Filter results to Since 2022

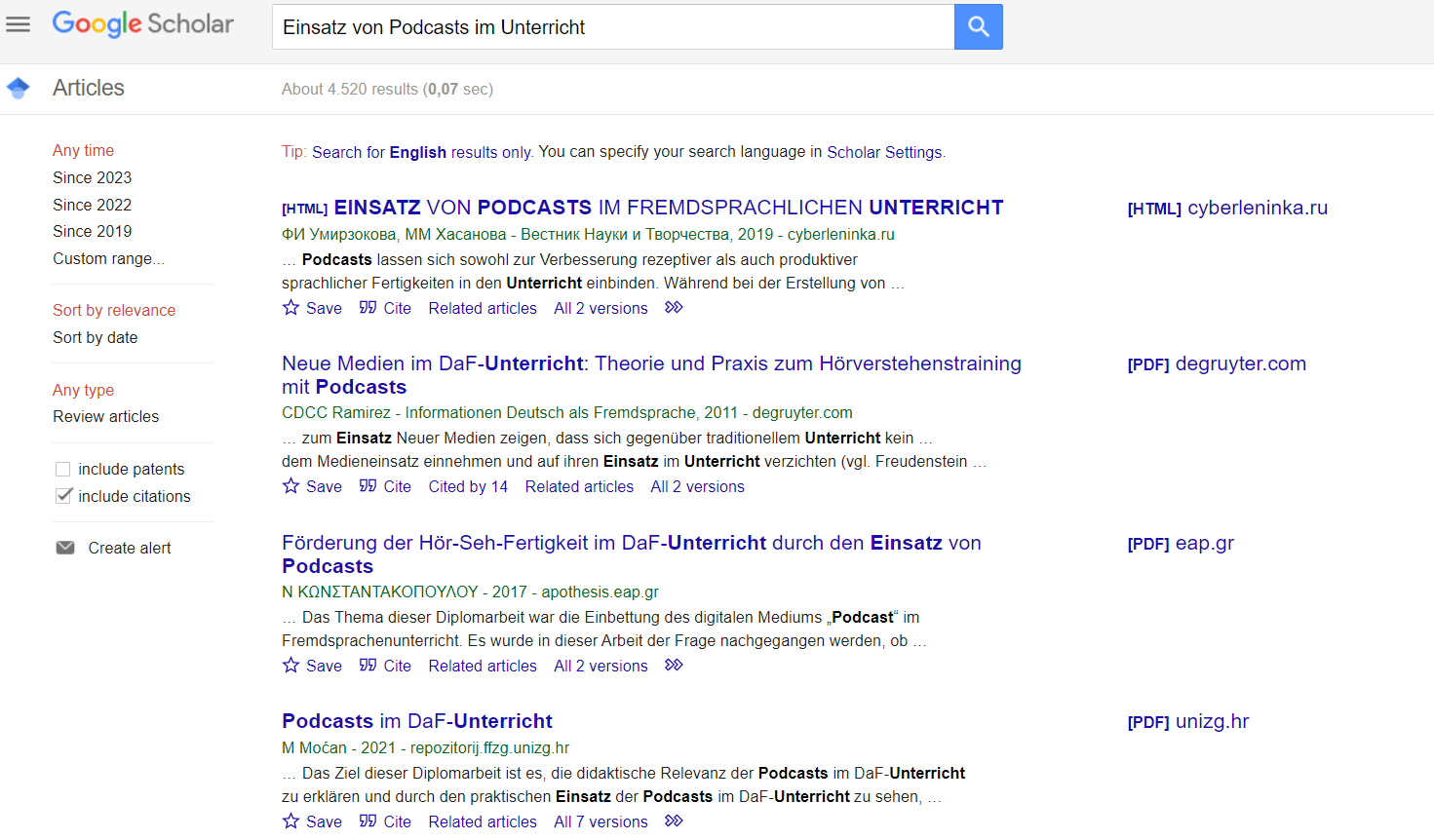[92, 205]
